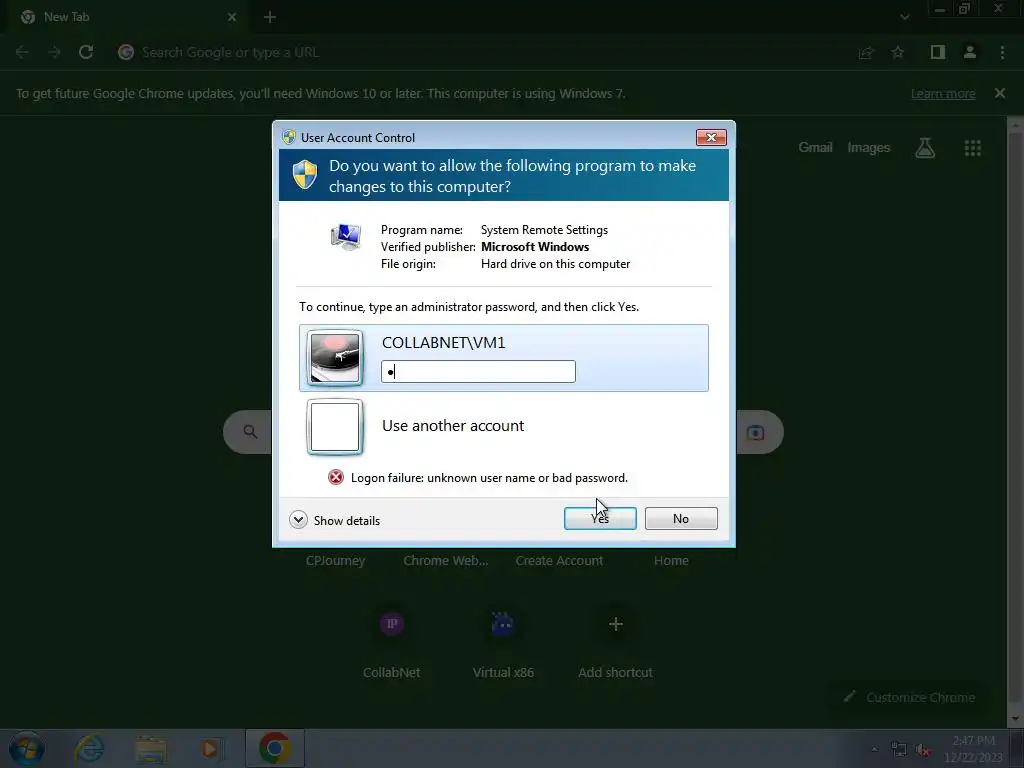The height and width of the screenshot is (768, 1024).
Task: Open Home shortcut
Action: (671, 560)
